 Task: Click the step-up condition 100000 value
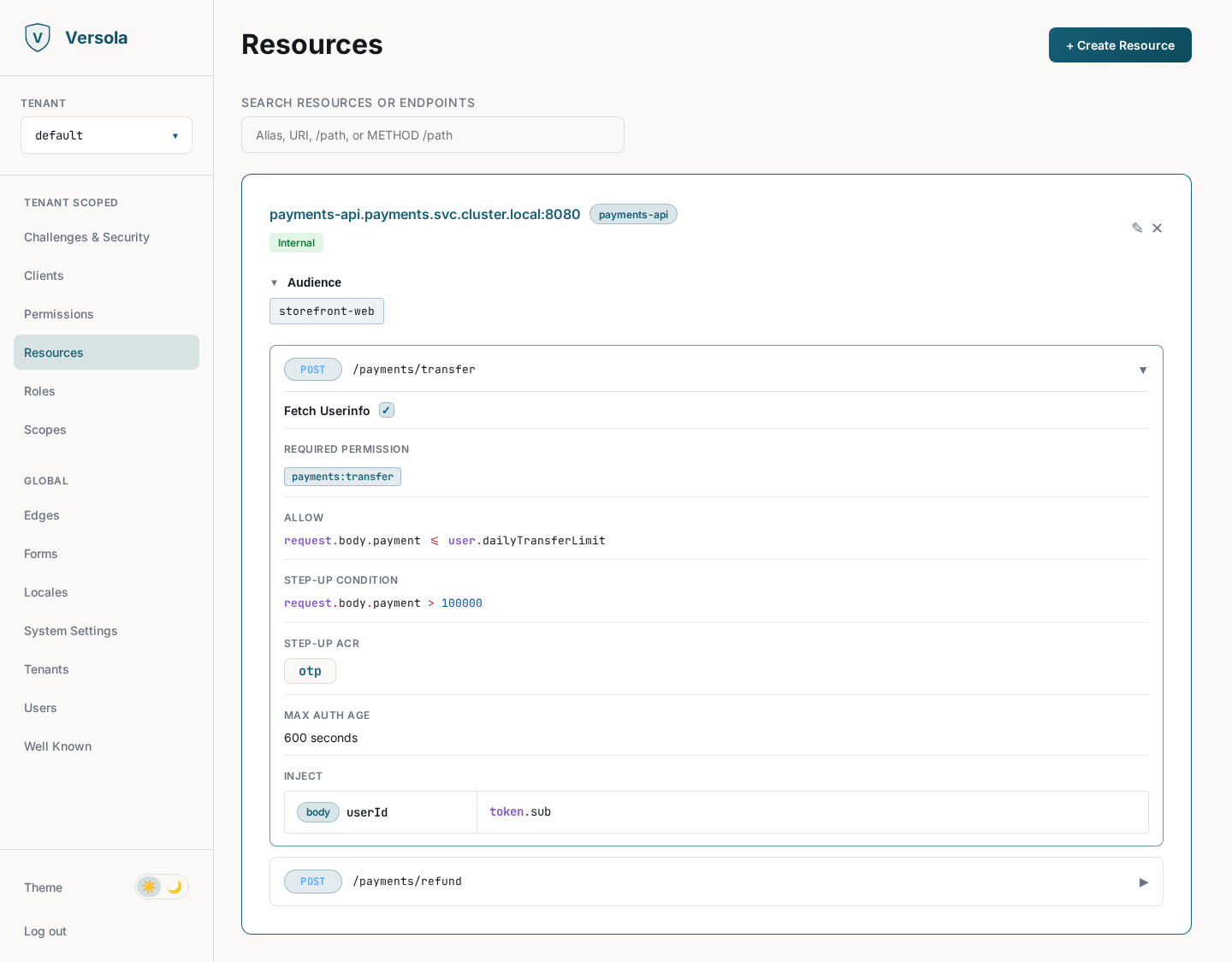(x=462, y=603)
